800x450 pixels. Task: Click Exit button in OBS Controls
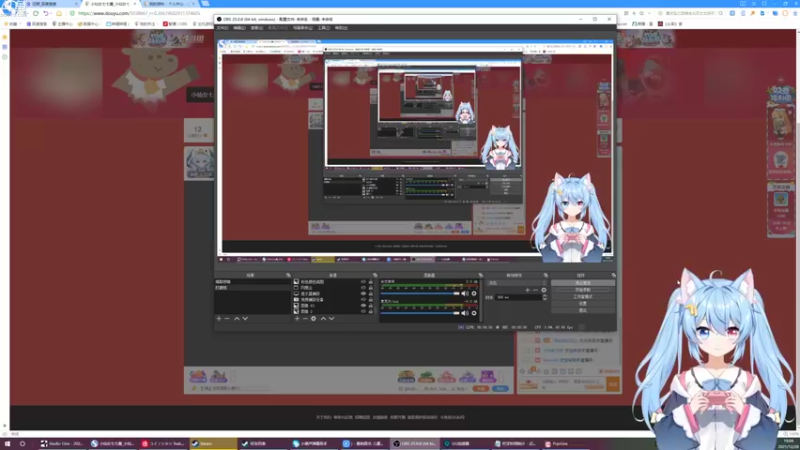pyautogui.click(x=583, y=310)
